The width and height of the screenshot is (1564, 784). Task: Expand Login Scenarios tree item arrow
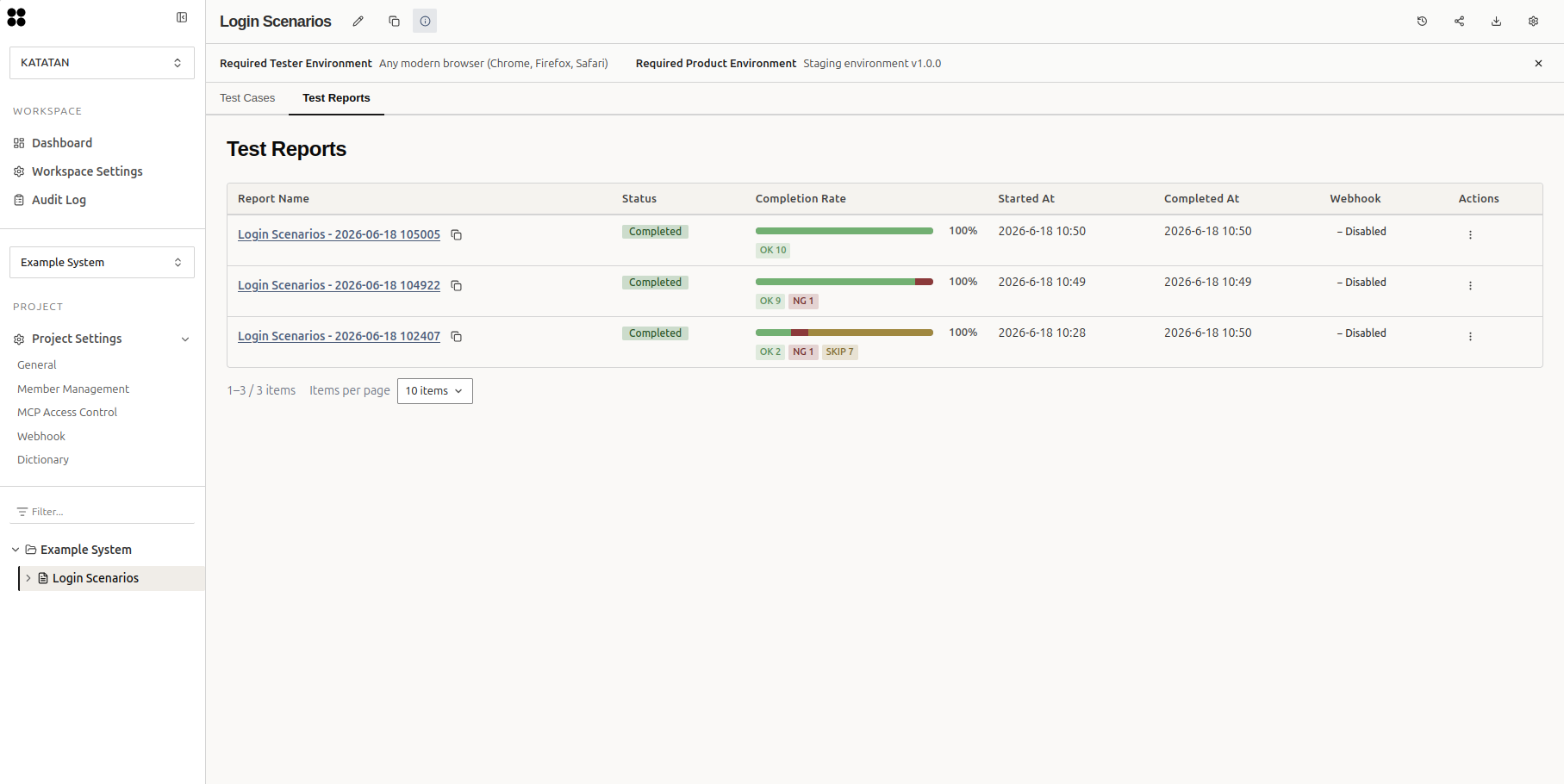coord(28,578)
